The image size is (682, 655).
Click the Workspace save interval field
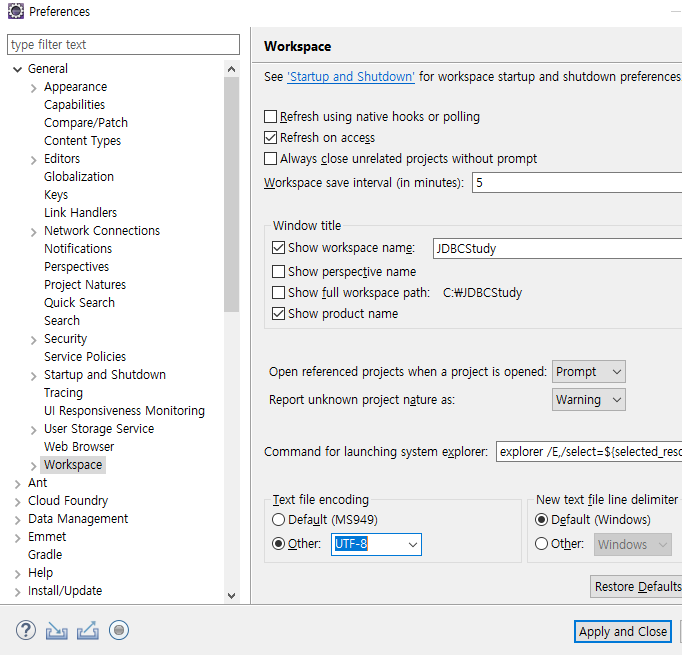point(577,182)
